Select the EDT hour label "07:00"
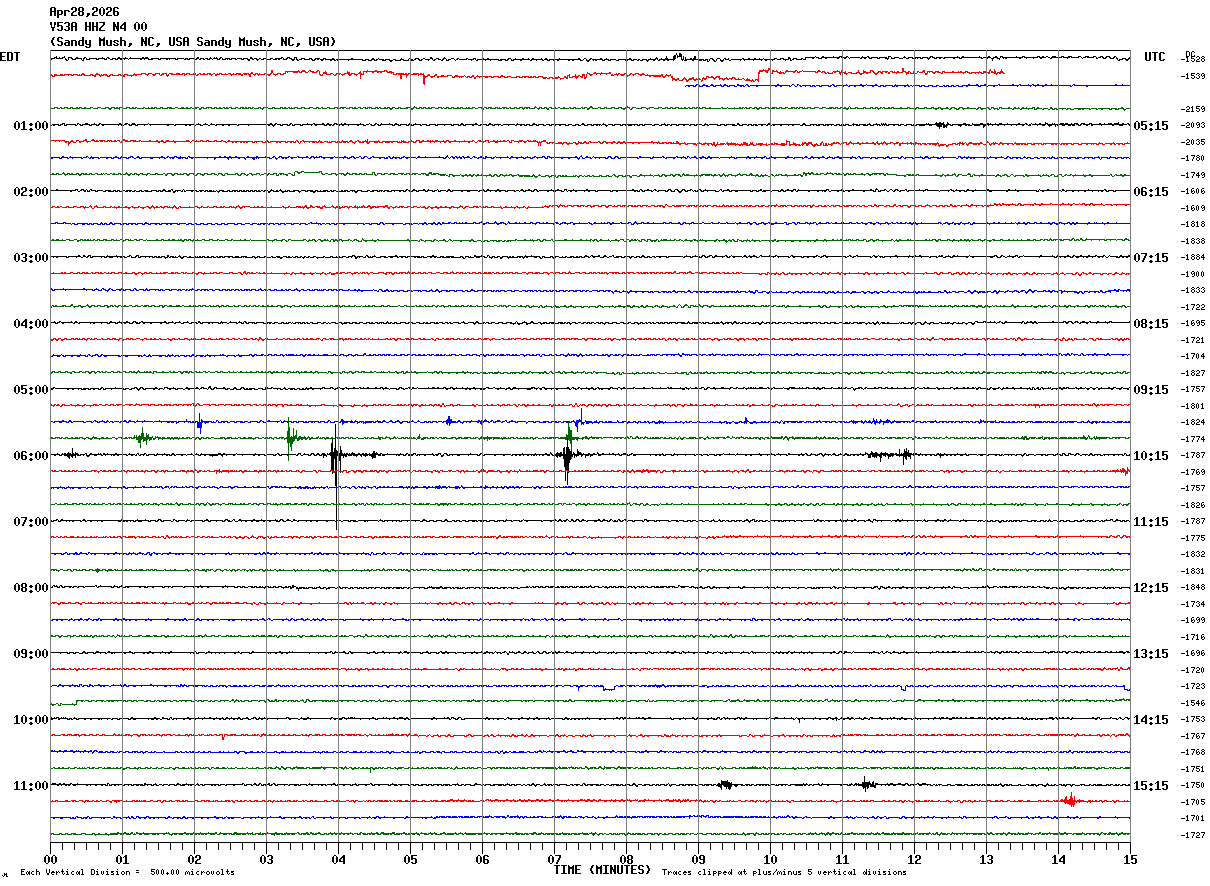The width and height of the screenshot is (1210, 886). [31, 522]
